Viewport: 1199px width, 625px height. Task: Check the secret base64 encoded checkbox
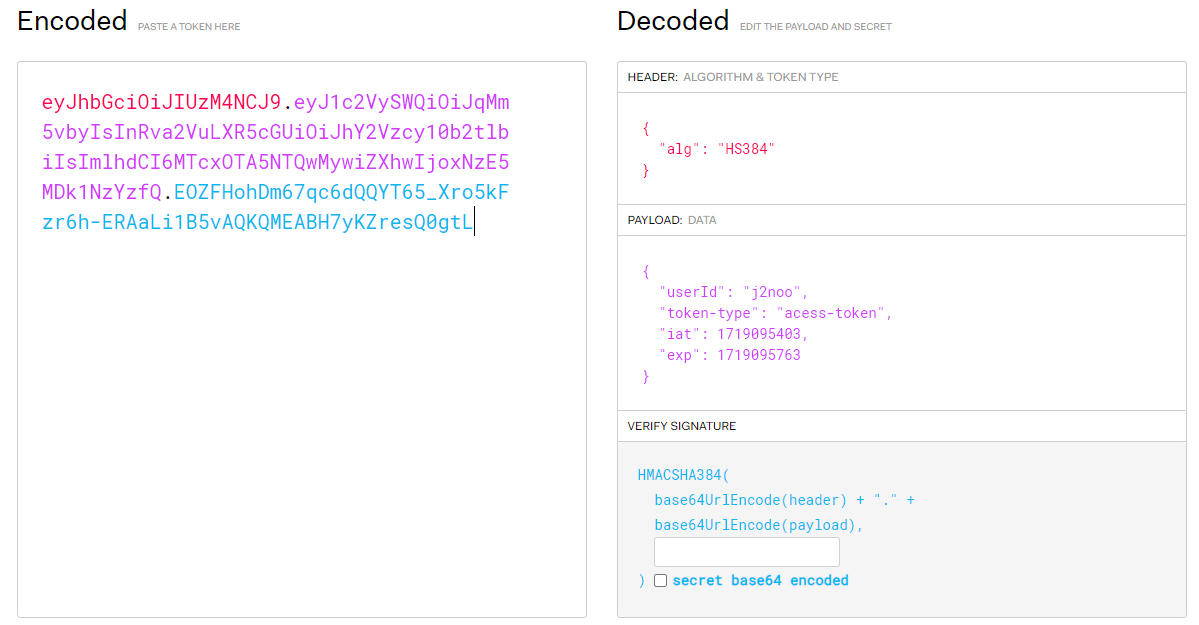[x=660, y=581]
